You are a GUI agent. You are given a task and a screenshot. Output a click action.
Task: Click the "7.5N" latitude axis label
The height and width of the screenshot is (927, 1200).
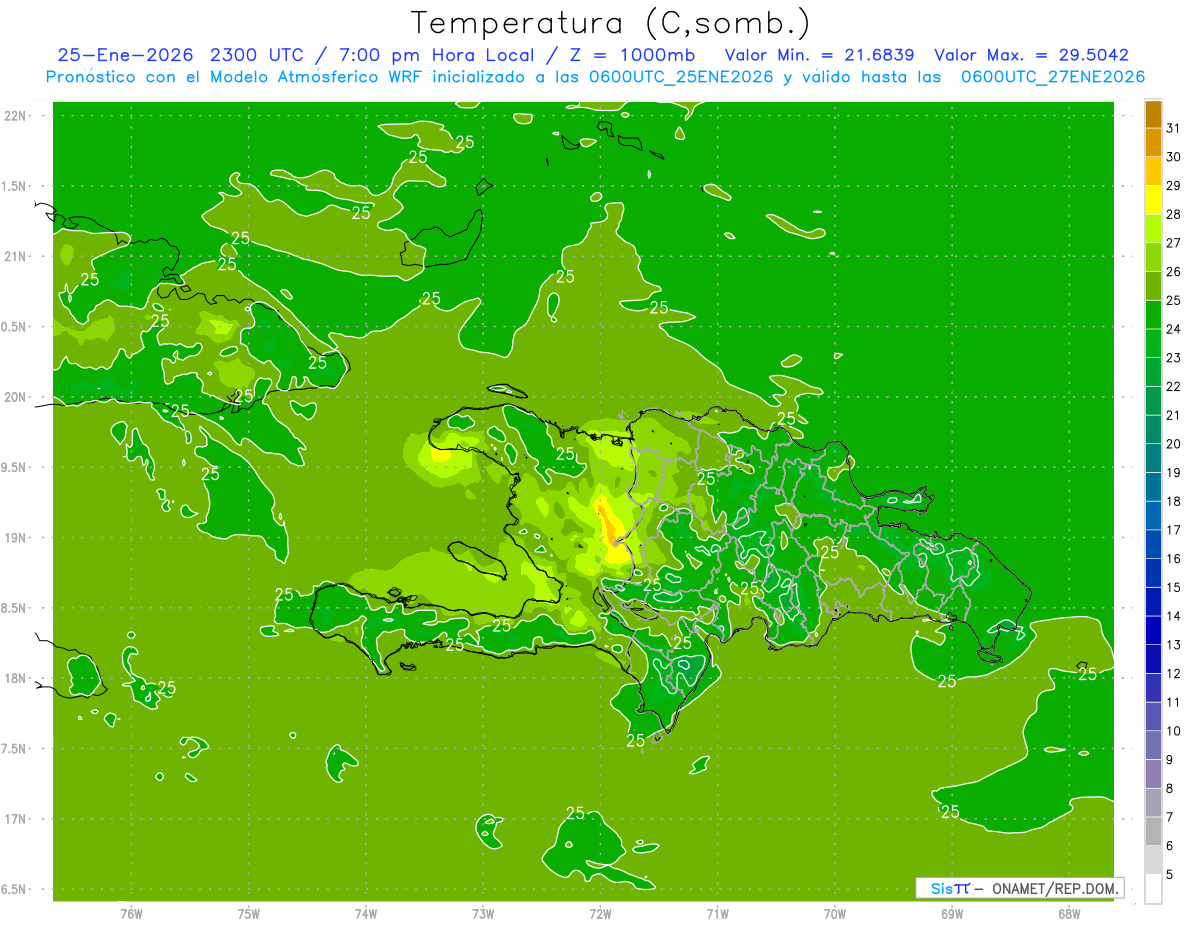pyautogui.click(x=15, y=749)
